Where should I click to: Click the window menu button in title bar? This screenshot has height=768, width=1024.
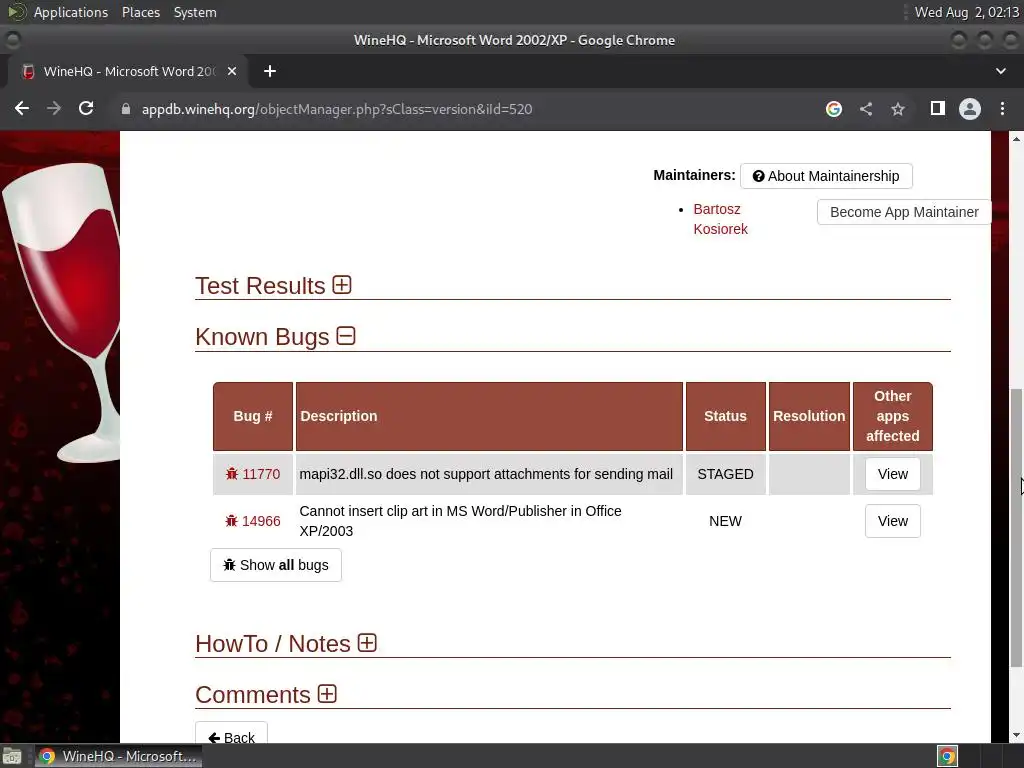[x=12, y=40]
